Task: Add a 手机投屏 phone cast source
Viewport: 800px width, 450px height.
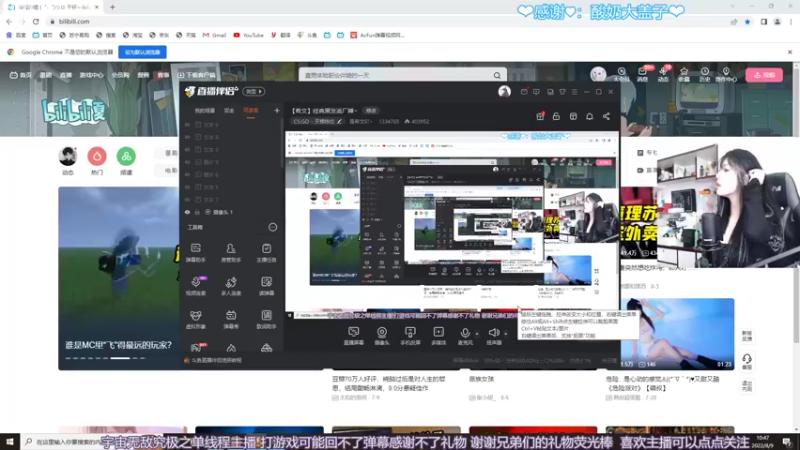Action: 410,336
